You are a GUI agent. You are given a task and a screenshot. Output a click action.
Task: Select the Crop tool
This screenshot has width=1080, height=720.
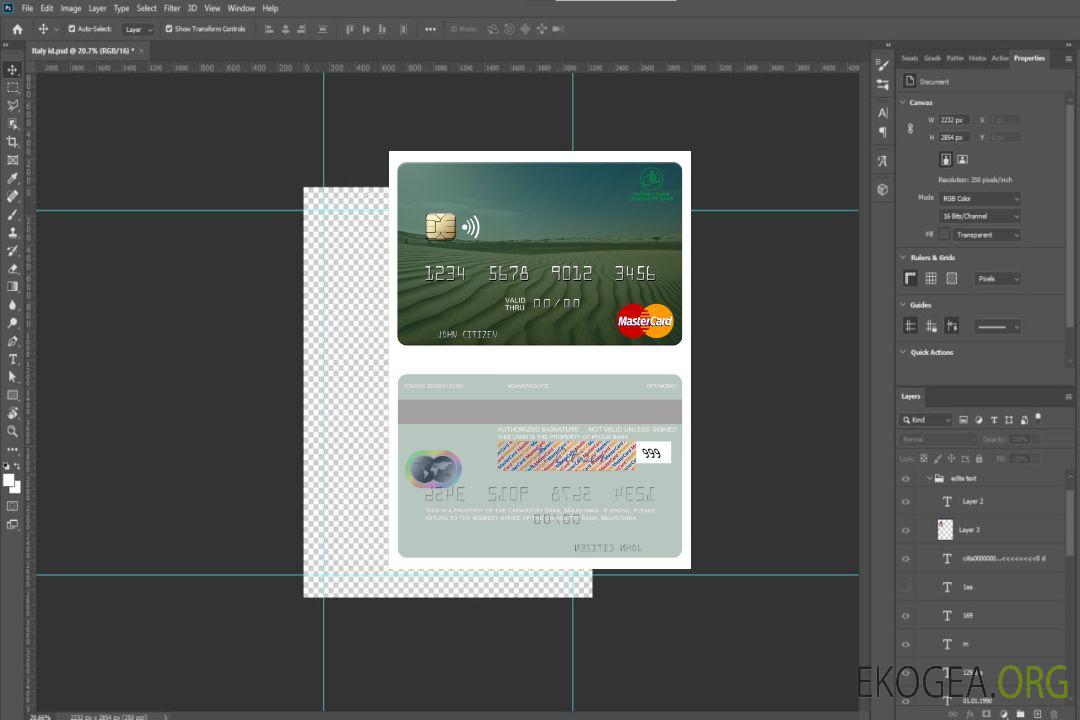coord(13,142)
